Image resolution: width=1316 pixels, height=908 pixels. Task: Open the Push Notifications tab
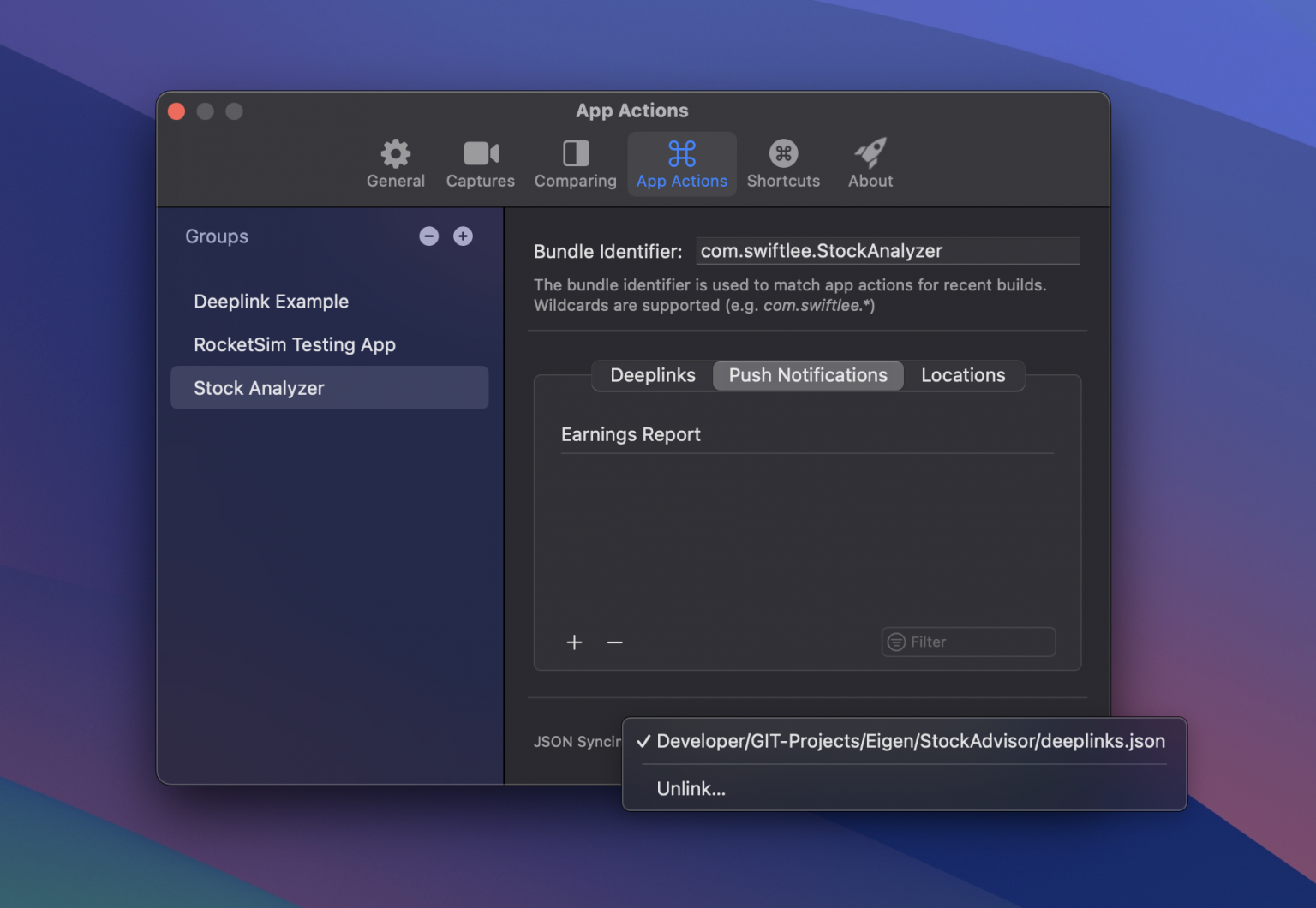(807, 375)
